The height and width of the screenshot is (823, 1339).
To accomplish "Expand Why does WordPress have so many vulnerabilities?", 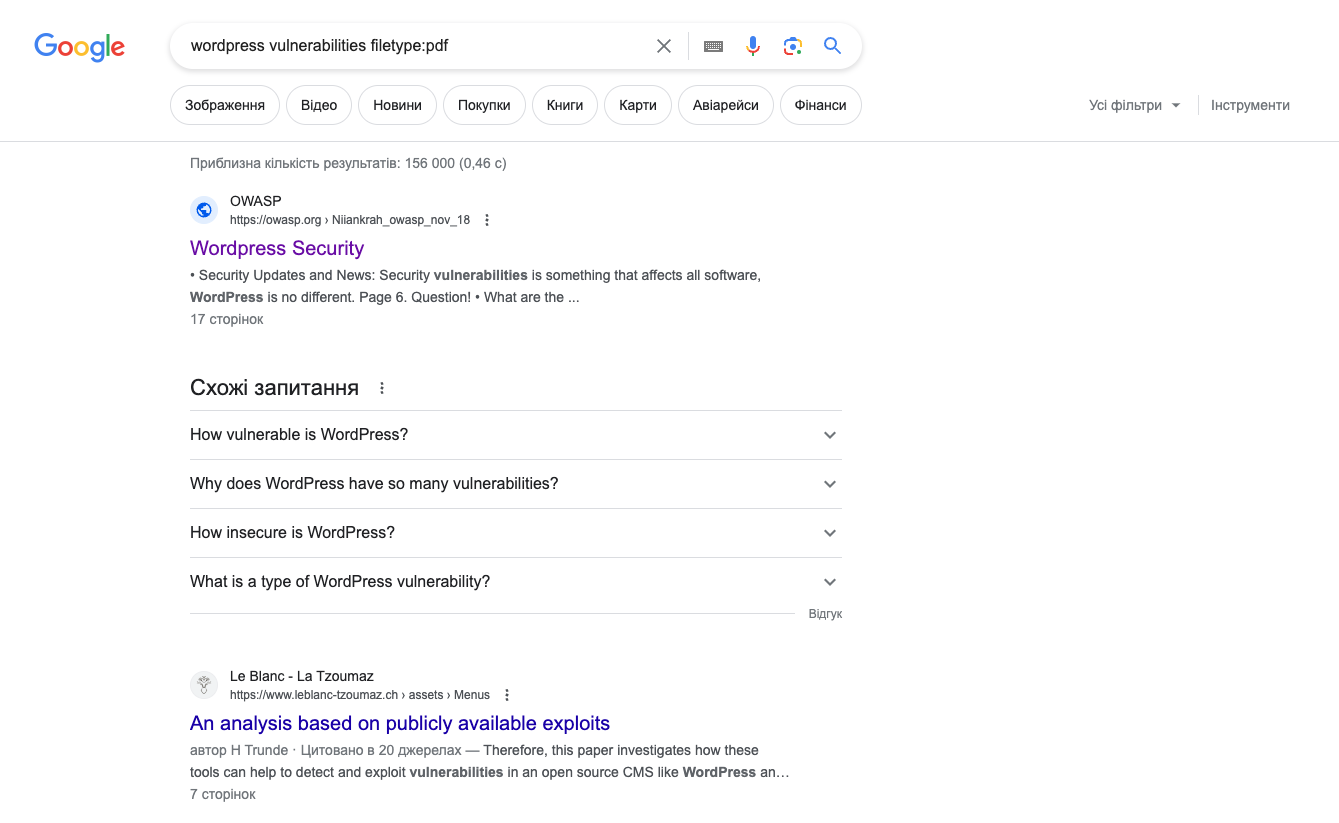I will coord(516,484).
